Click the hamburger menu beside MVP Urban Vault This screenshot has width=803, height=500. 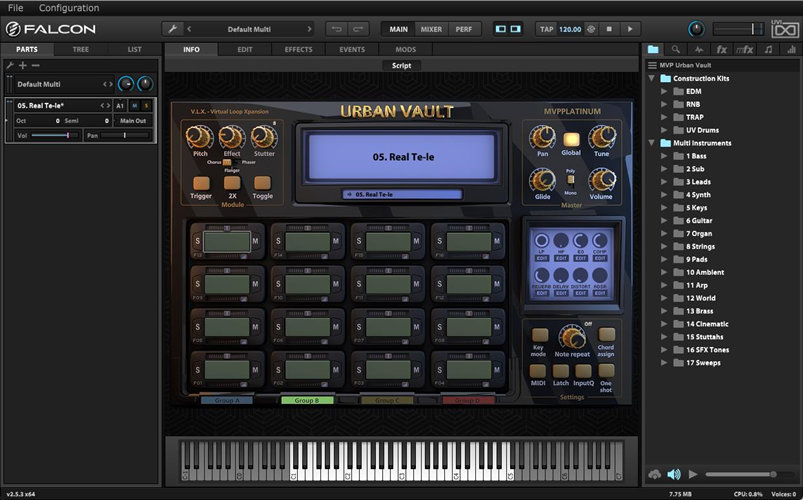pyautogui.click(x=652, y=65)
